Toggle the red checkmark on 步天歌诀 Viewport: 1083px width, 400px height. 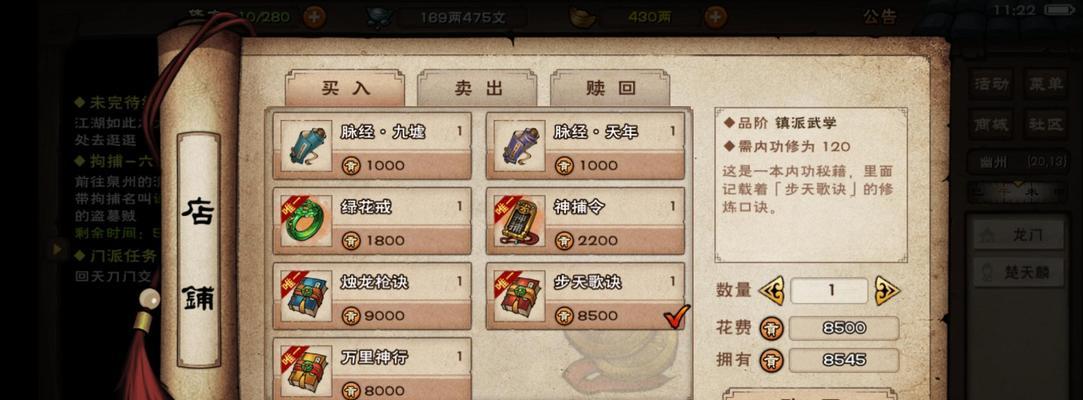(x=676, y=317)
